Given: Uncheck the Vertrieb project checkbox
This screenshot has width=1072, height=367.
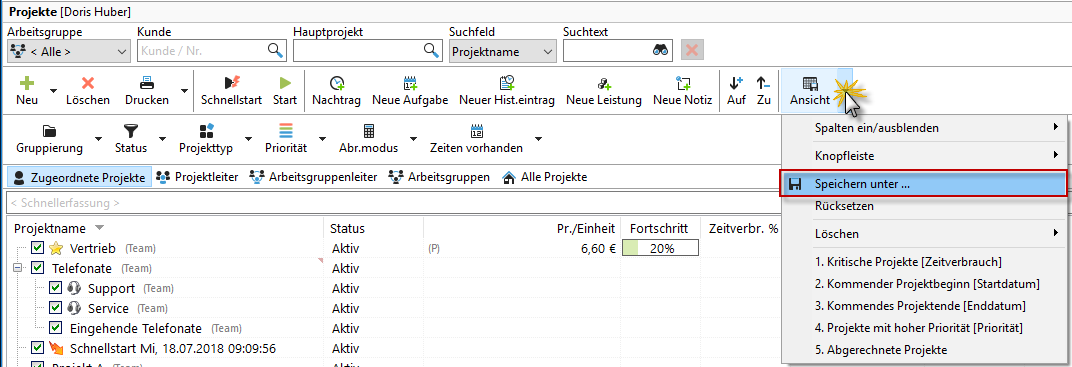Looking at the screenshot, I should (x=38, y=248).
